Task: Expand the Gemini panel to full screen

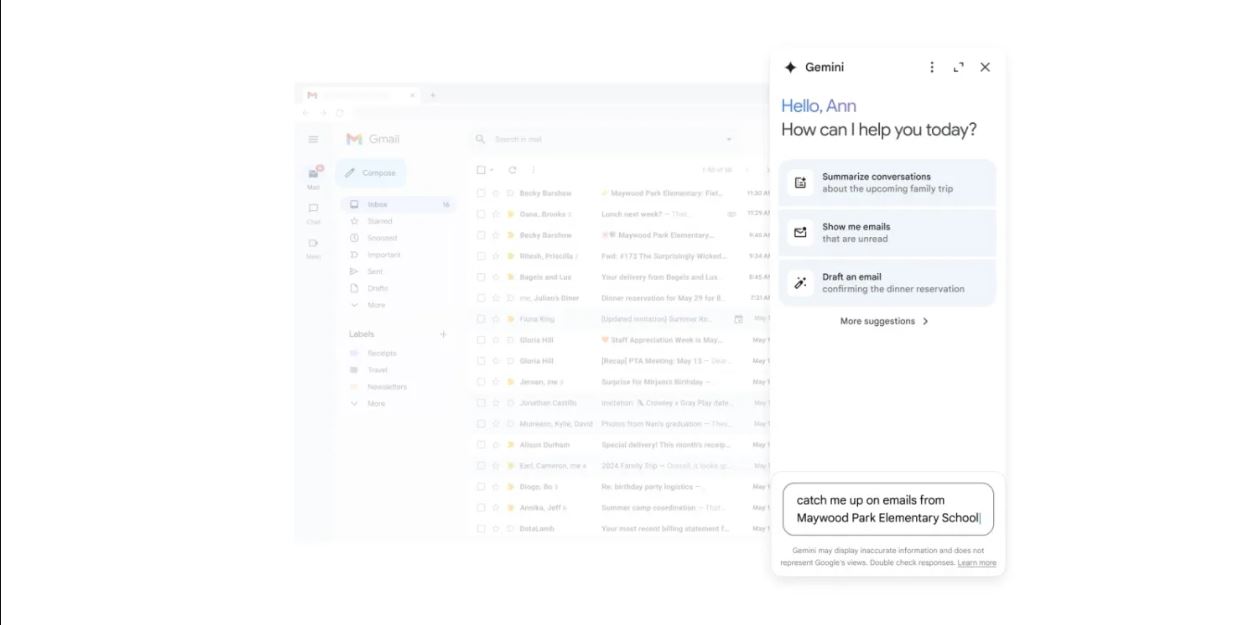Action: coord(958,67)
